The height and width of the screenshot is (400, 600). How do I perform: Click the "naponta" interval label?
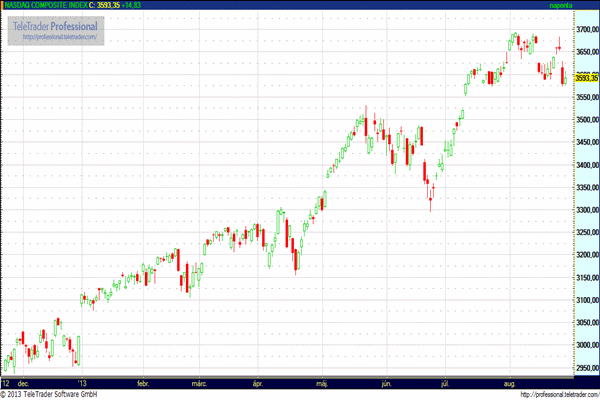tap(559, 6)
